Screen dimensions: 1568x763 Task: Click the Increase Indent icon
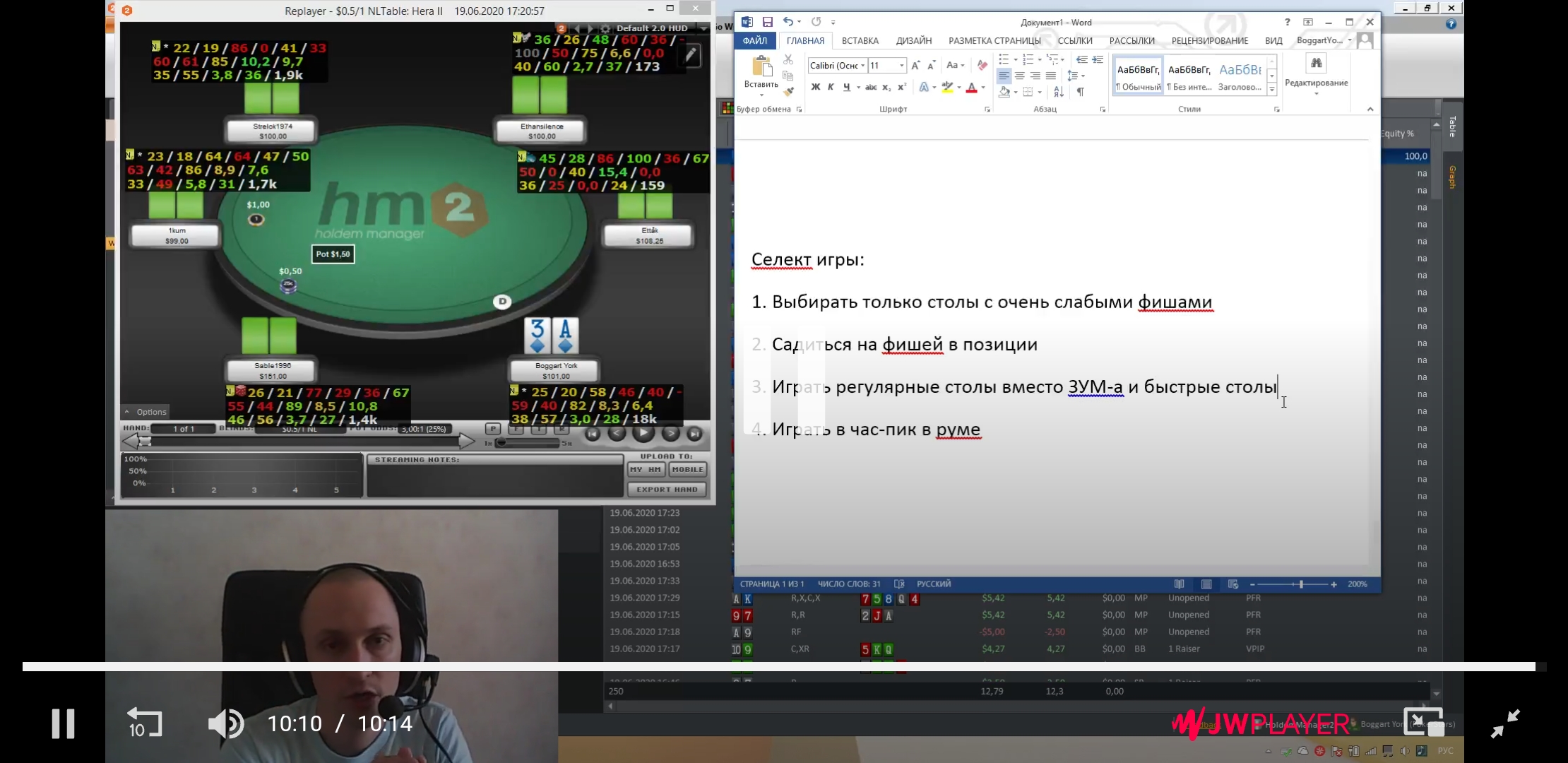click(1098, 59)
